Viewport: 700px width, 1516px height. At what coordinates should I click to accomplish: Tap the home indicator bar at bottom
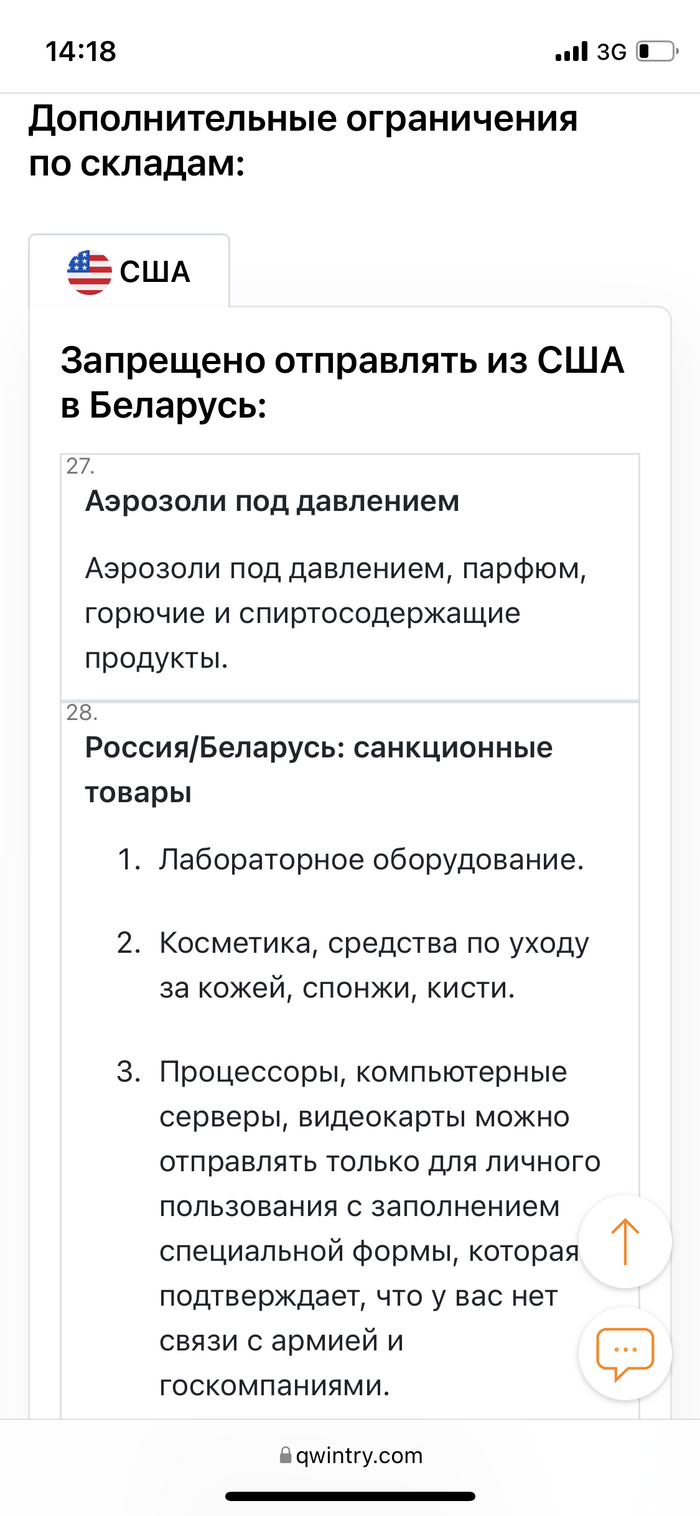tap(350, 1497)
